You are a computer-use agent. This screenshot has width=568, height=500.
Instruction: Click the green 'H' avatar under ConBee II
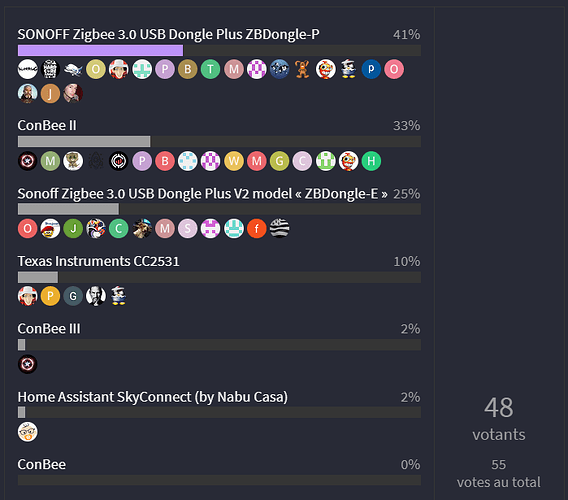tap(371, 161)
